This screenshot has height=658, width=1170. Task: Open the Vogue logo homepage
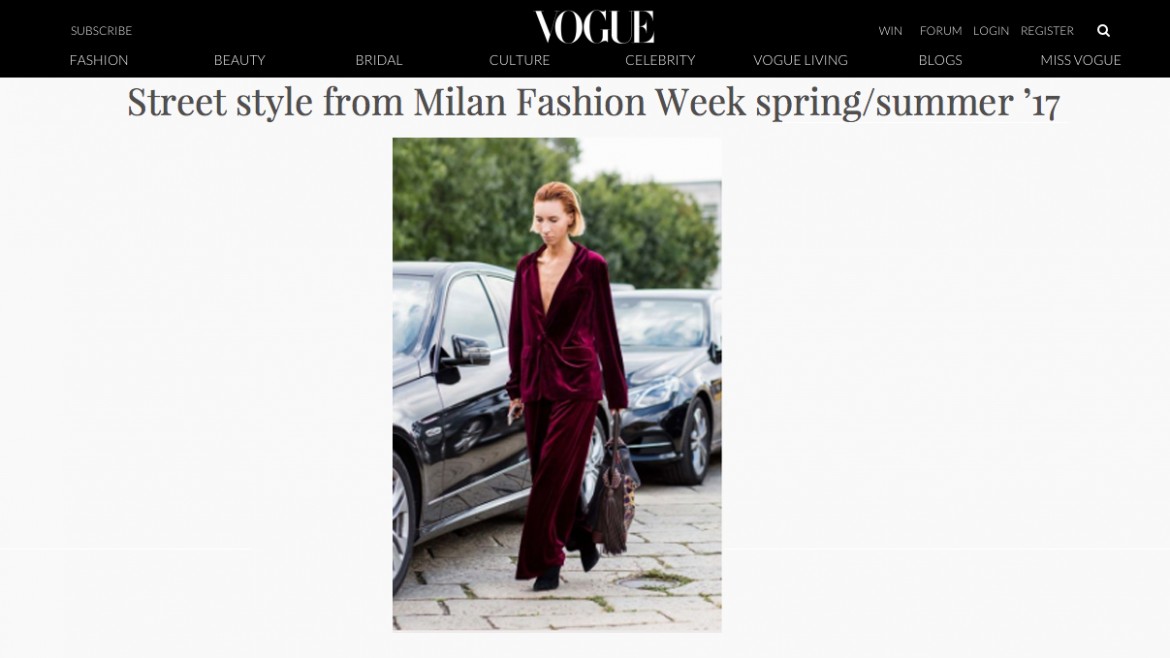point(594,27)
